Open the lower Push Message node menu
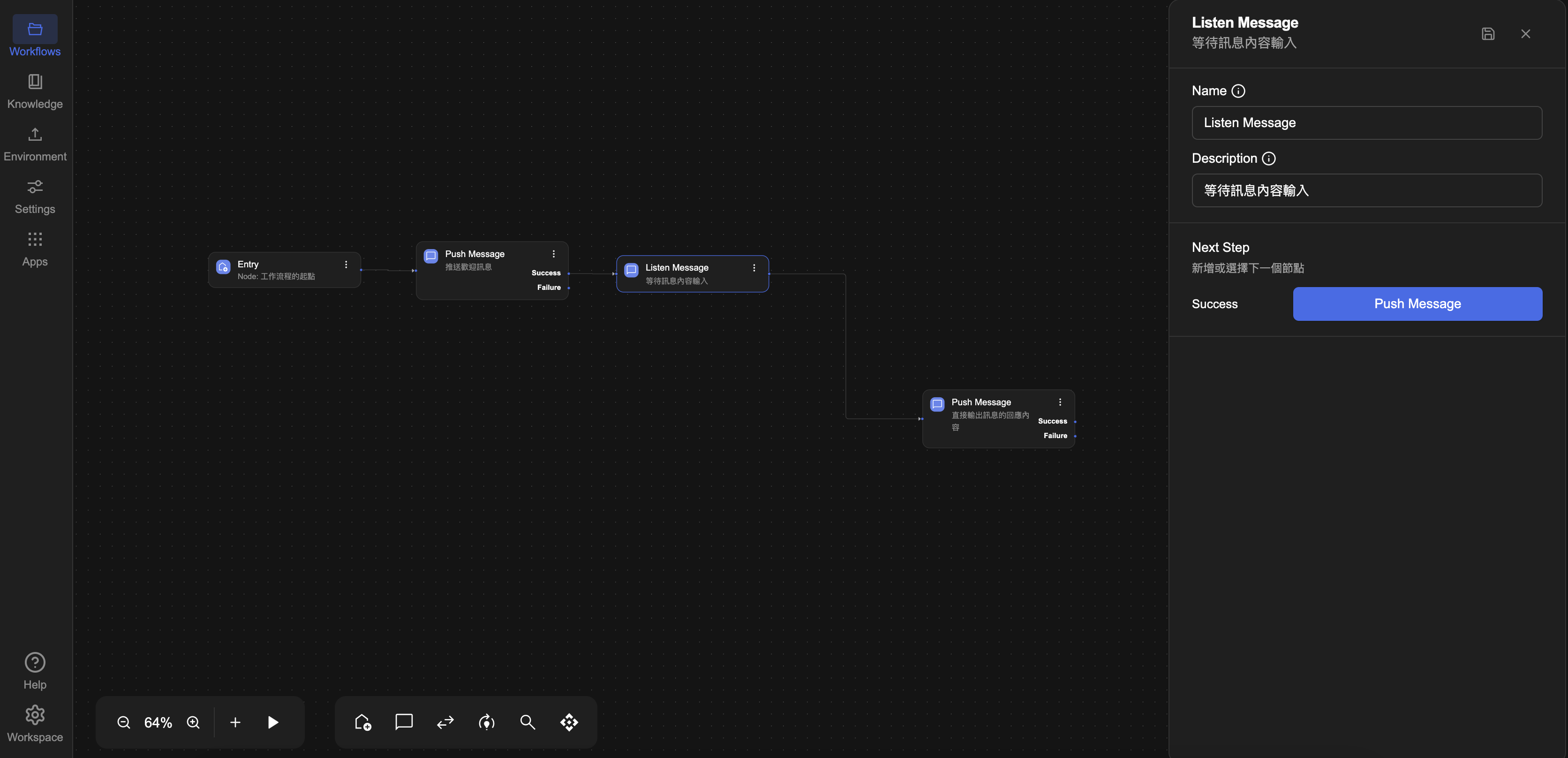 [1060, 402]
